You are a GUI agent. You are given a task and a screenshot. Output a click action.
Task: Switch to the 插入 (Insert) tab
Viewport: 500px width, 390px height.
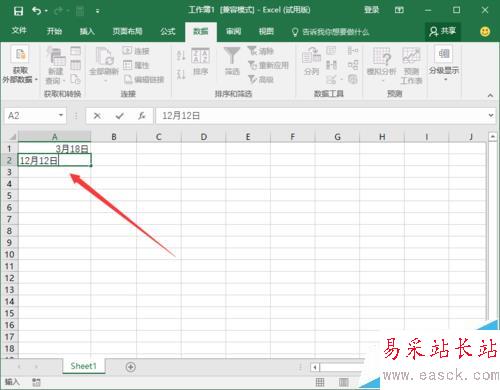87,31
